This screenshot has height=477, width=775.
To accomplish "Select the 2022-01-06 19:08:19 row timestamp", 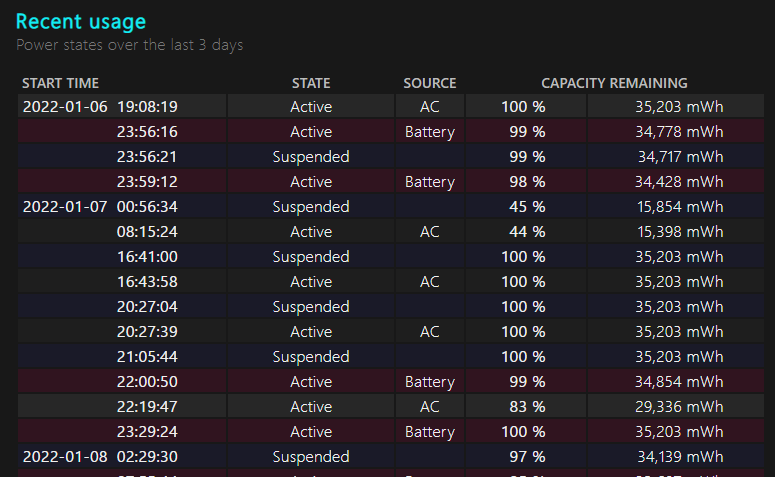I will [x=100, y=107].
